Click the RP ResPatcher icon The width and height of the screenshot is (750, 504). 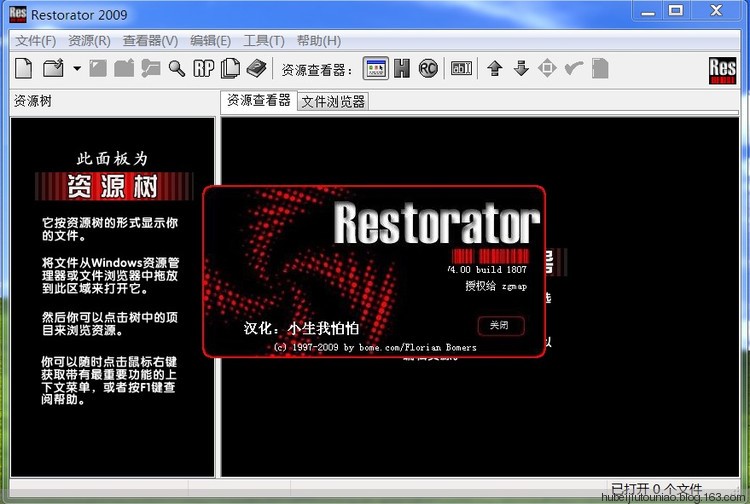pyautogui.click(x=204, y=68)
